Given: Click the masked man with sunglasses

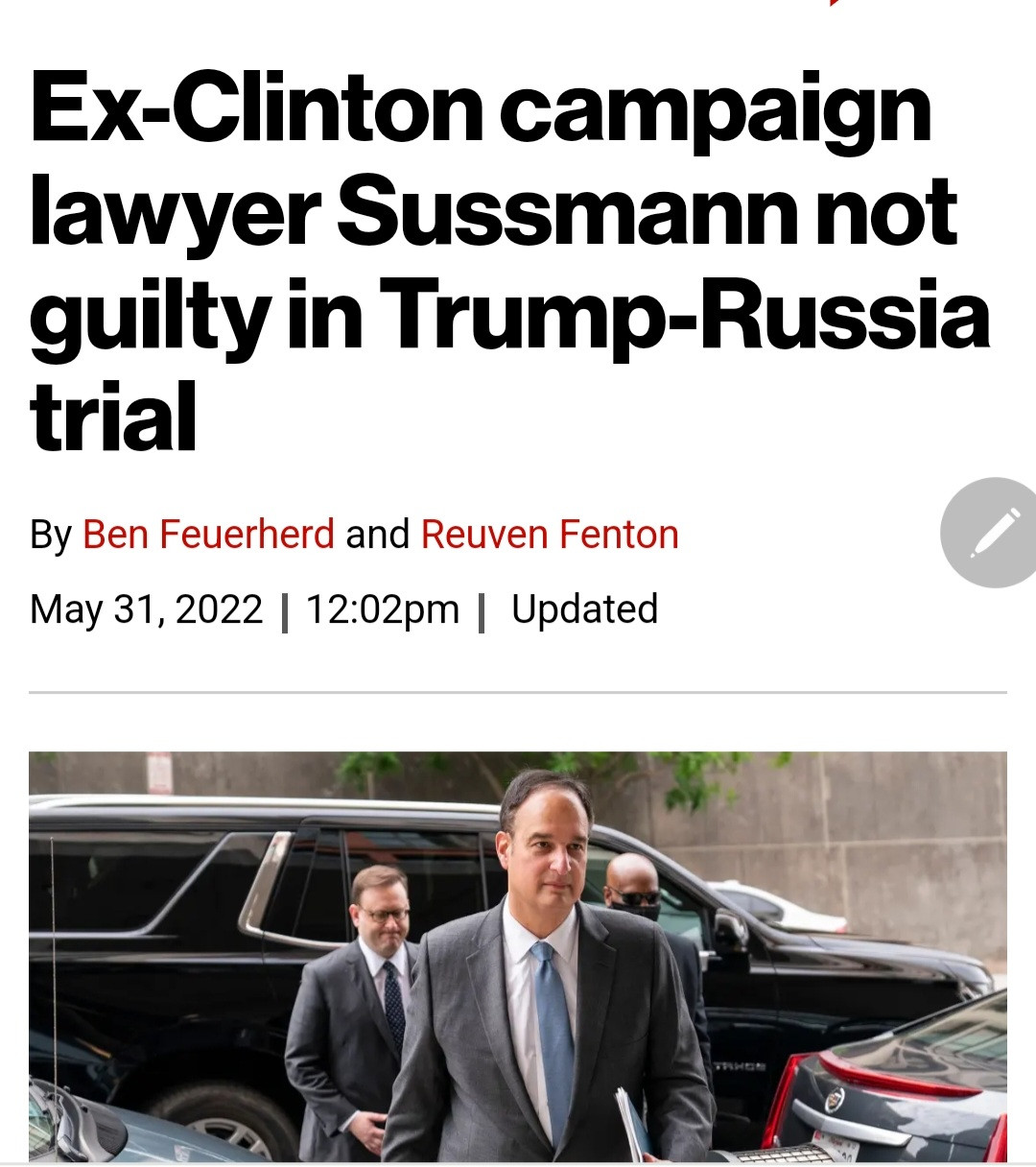Looking at the screenshot, I should coord(635,888).
